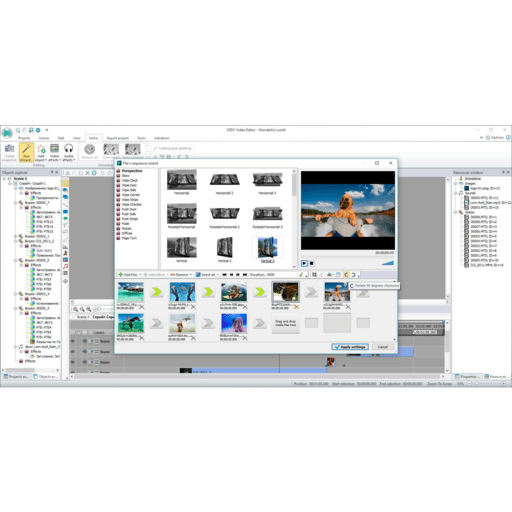This screenshot has height=512, width=512.
Task: Open the Export project ribbon tab
Action: tap(118, 138)
